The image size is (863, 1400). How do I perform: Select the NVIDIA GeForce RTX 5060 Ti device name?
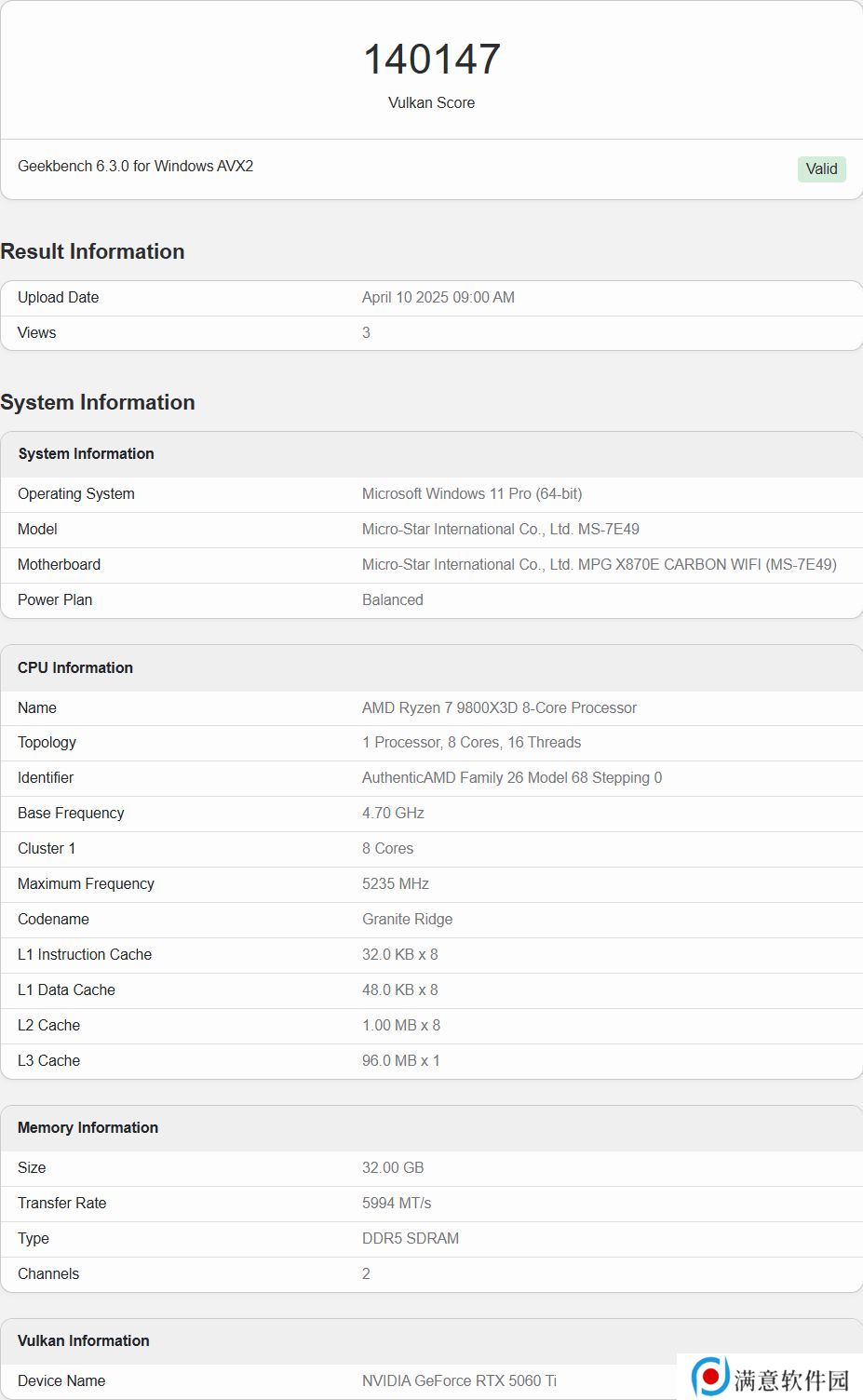pyautogui.click(x=459, y=1380)
